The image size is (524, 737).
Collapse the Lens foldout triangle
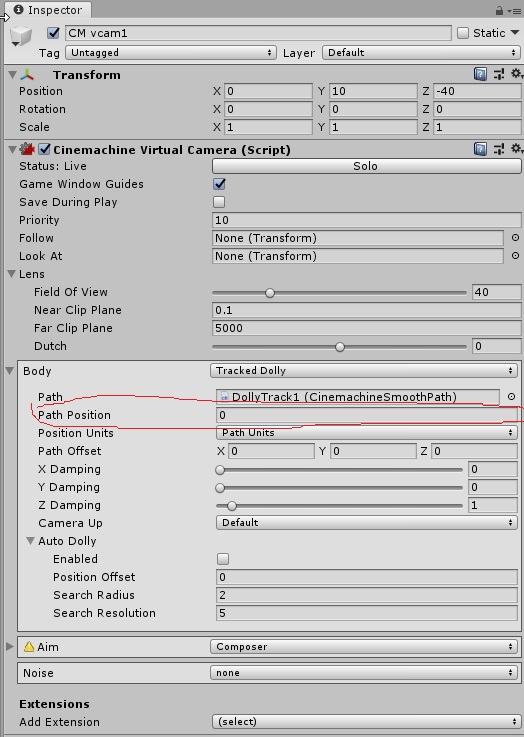tap(12, 274)
